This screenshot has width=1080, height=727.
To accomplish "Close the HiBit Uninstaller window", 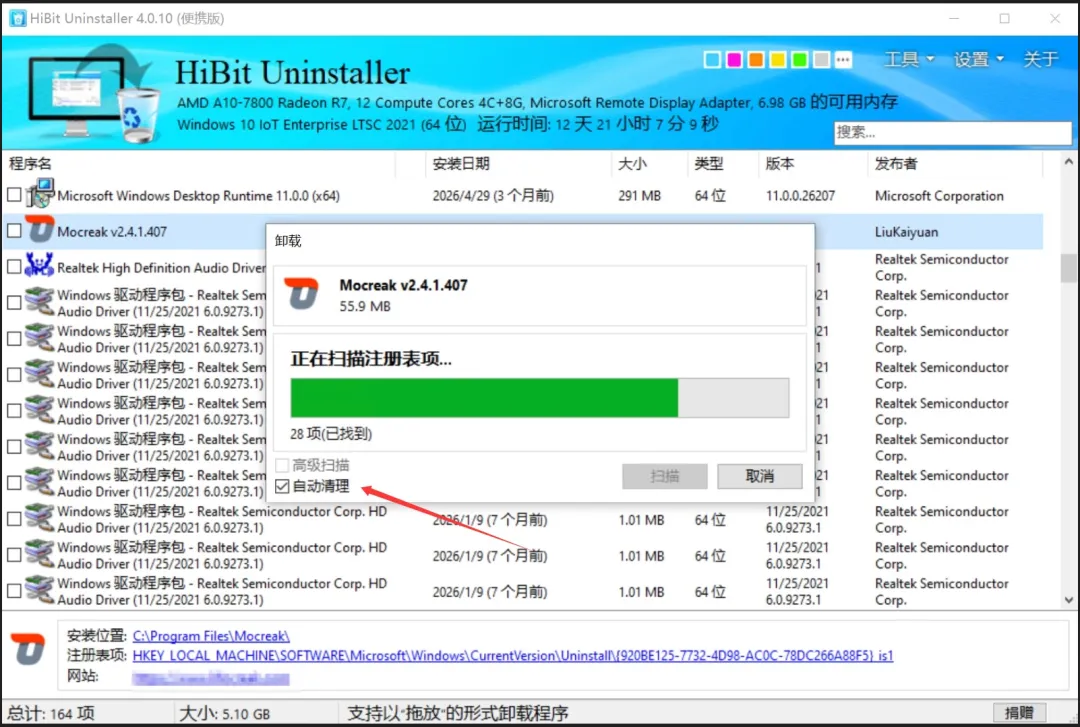I will click(1055, 19).
